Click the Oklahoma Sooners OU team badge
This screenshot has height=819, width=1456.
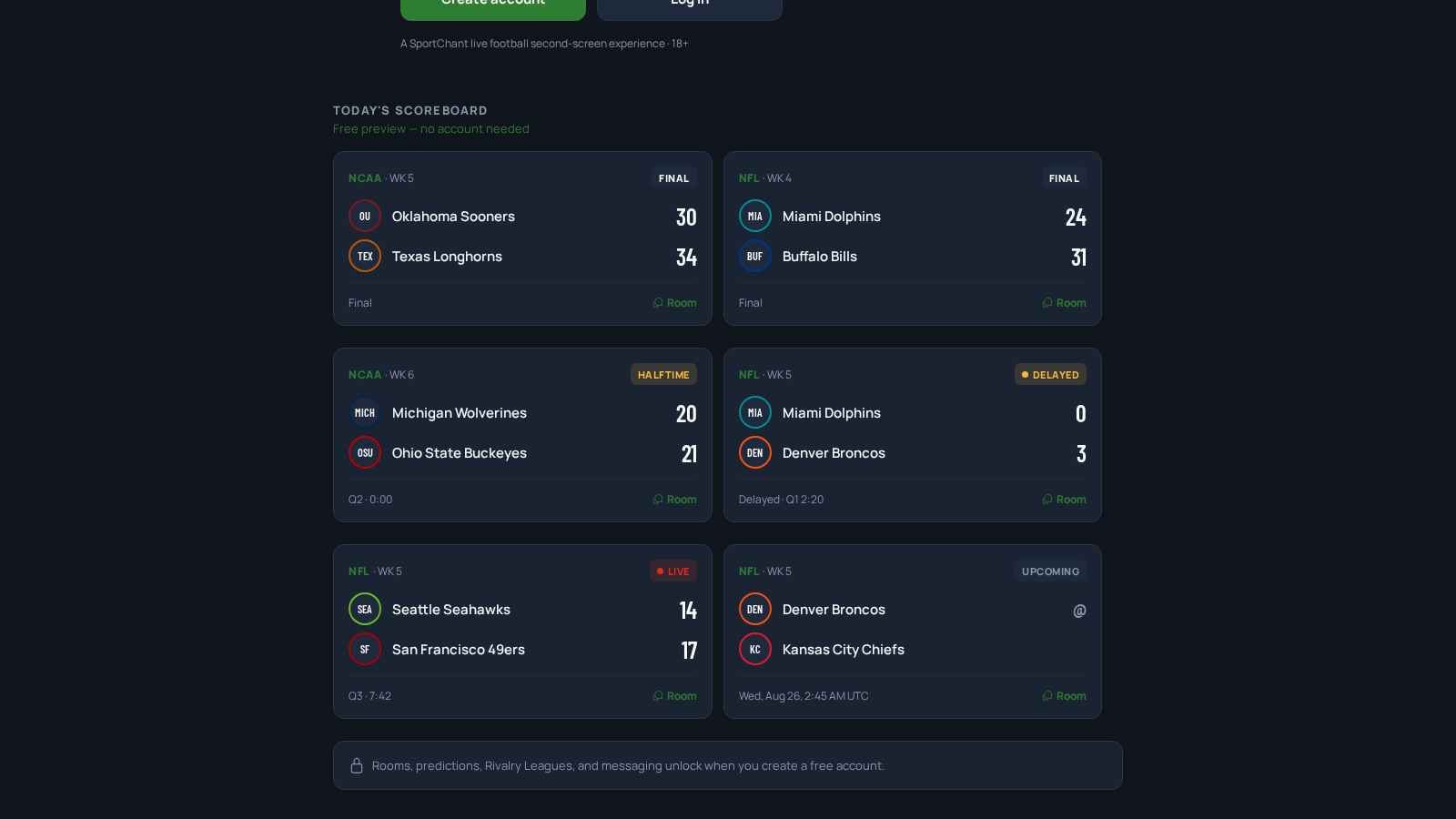click(365, 217)
